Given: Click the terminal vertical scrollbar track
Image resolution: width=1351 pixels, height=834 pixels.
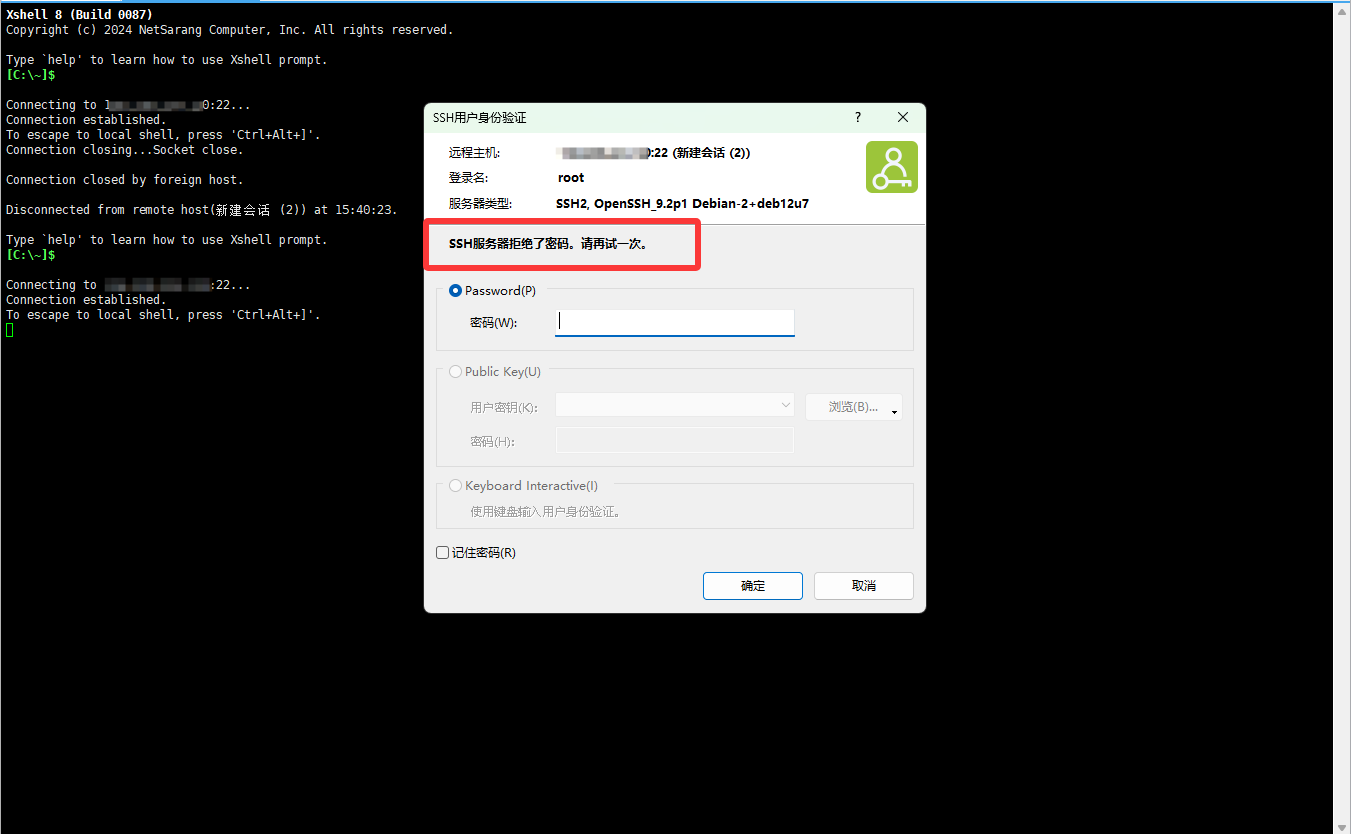Looking at the screenshot, I should coord(1342,400).
